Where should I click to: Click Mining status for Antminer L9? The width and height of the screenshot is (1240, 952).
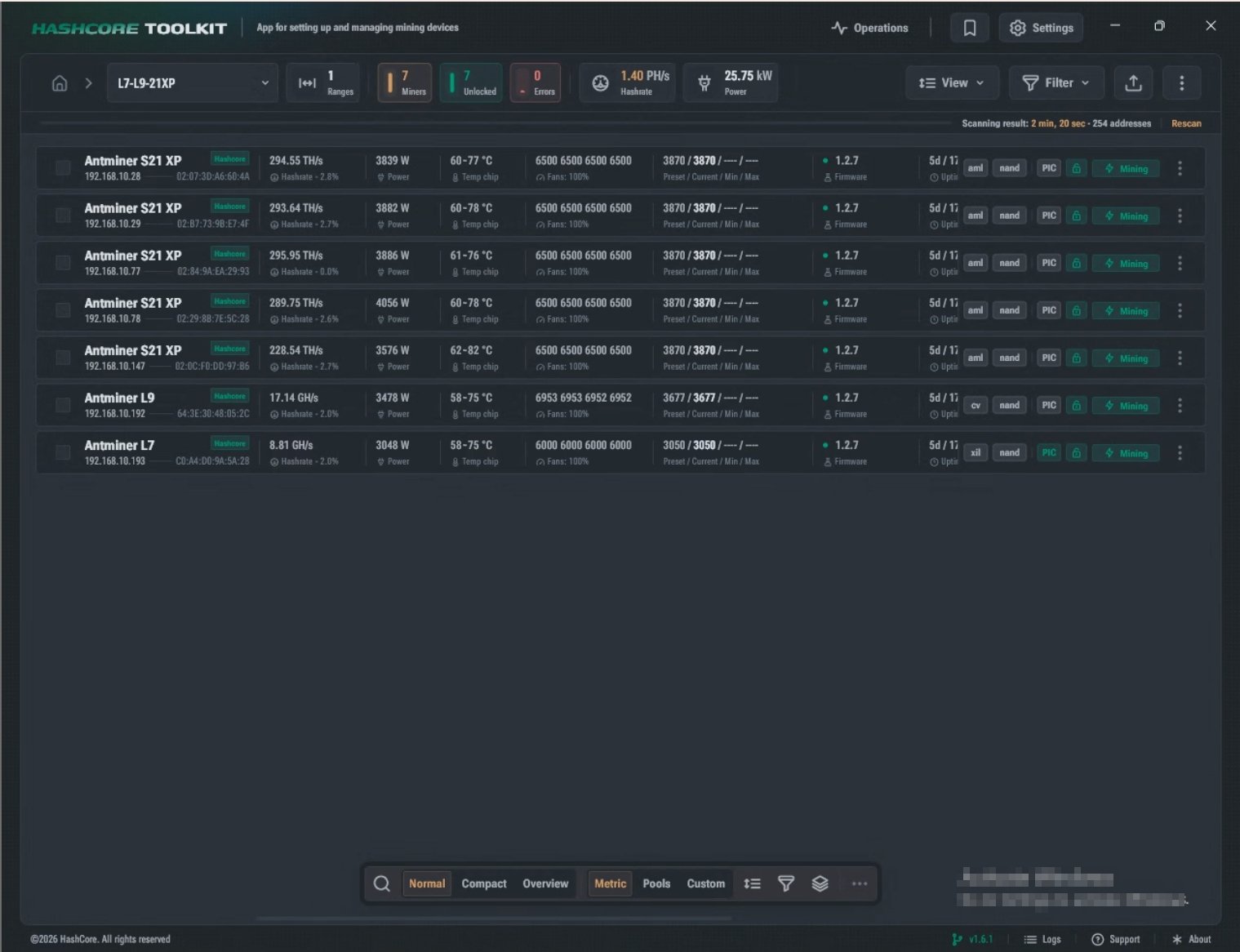pyautogui.click(x=1126, y=405)
